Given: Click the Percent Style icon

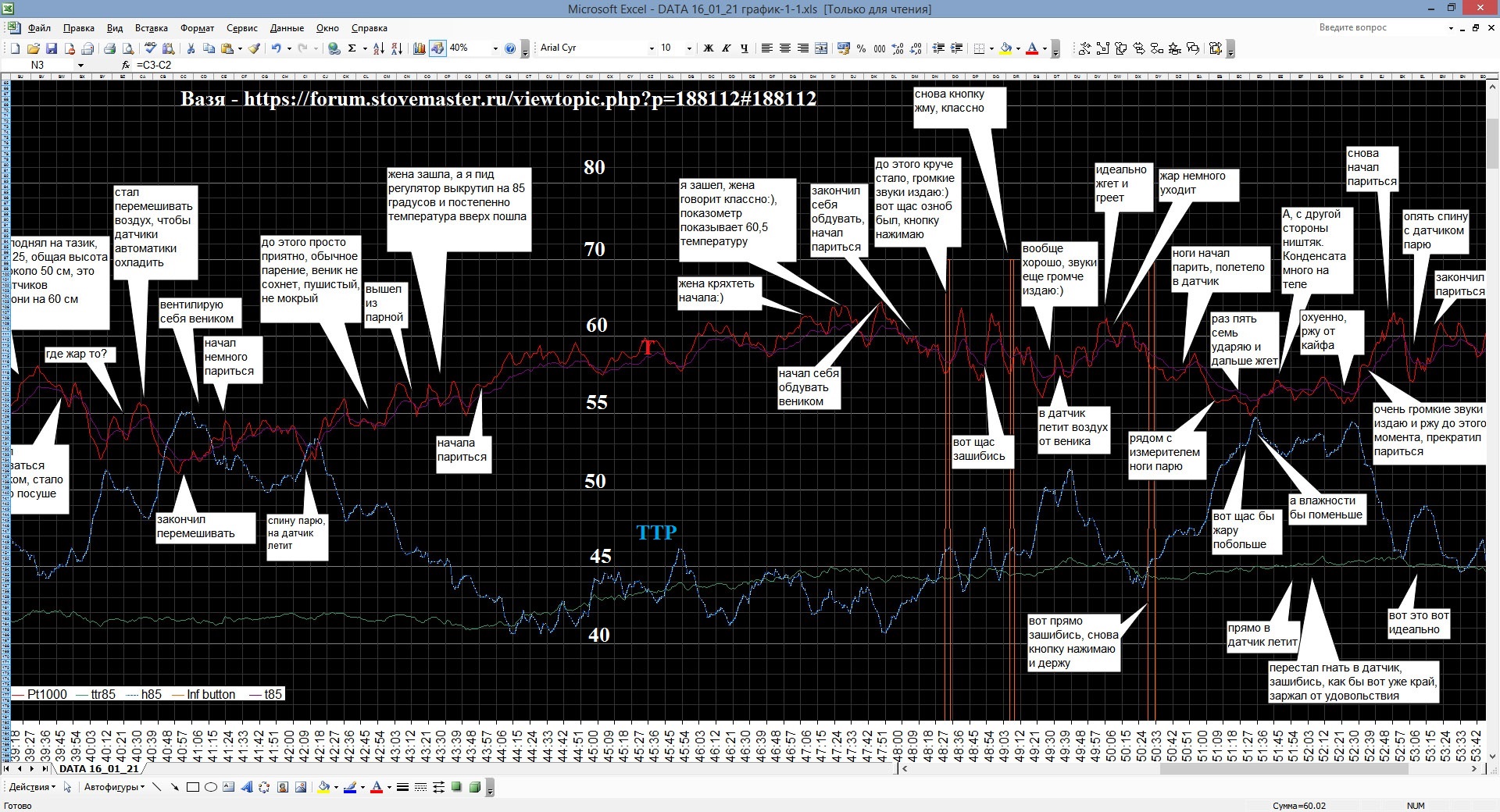Looking at the screenshot, I should (x=861, y=48).
